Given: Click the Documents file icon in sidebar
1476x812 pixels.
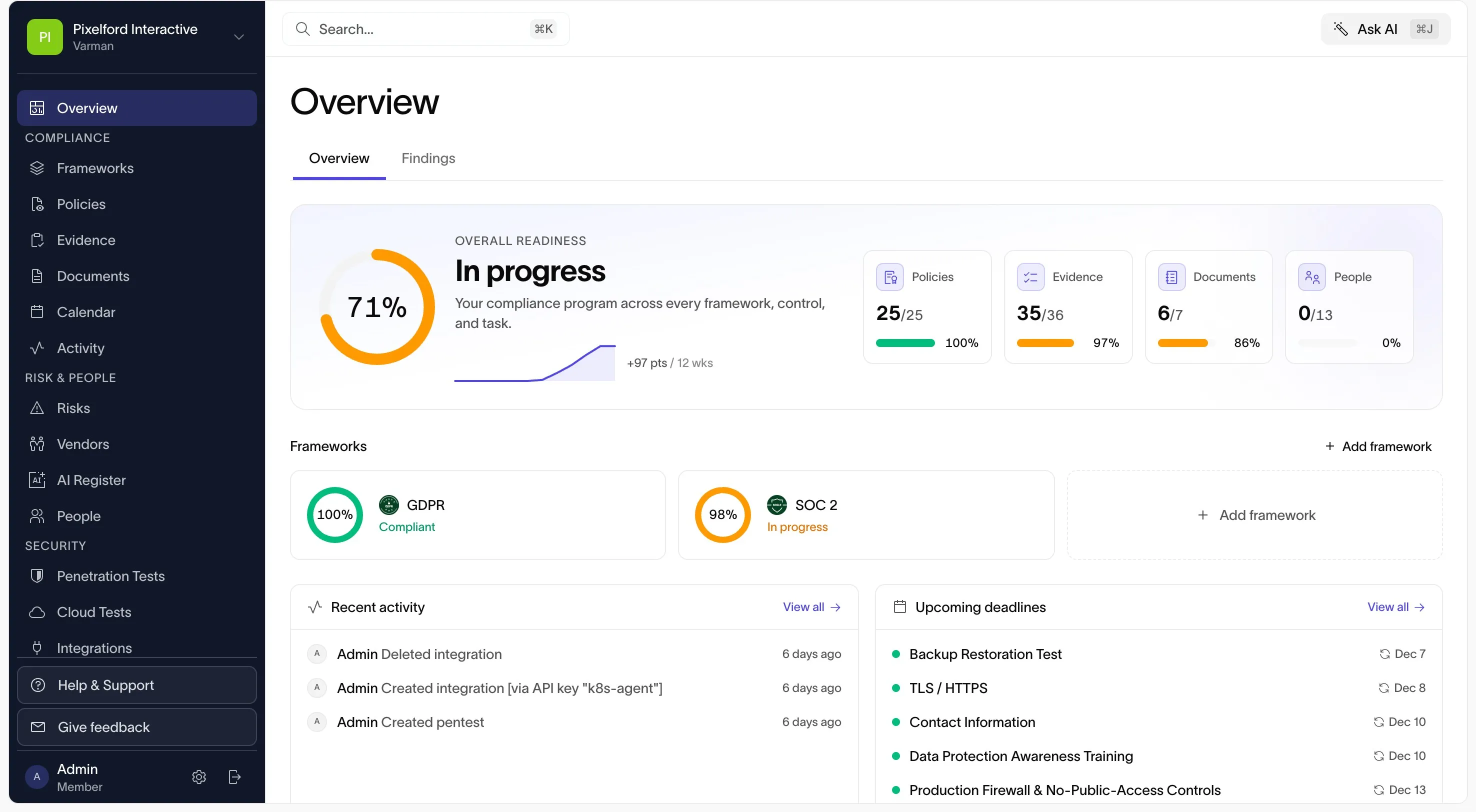Looking at the screenshot, I should pyautogui.click(x=36, y=276).
